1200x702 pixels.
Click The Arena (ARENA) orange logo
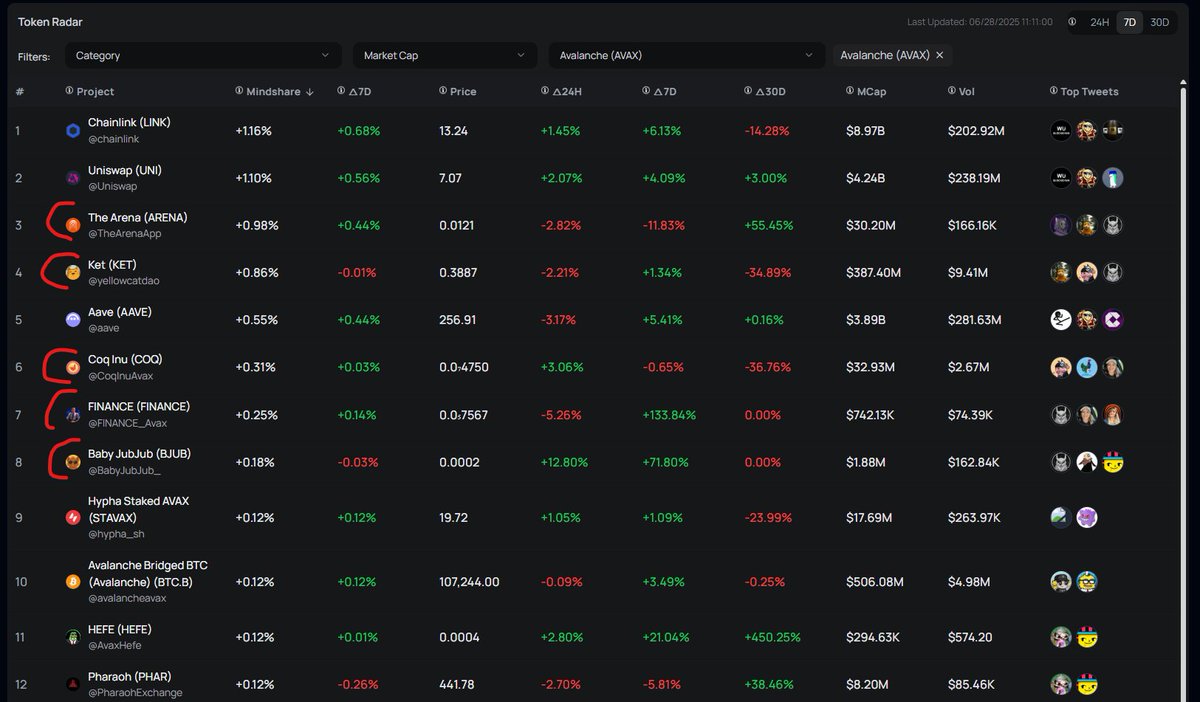(72, 225)
